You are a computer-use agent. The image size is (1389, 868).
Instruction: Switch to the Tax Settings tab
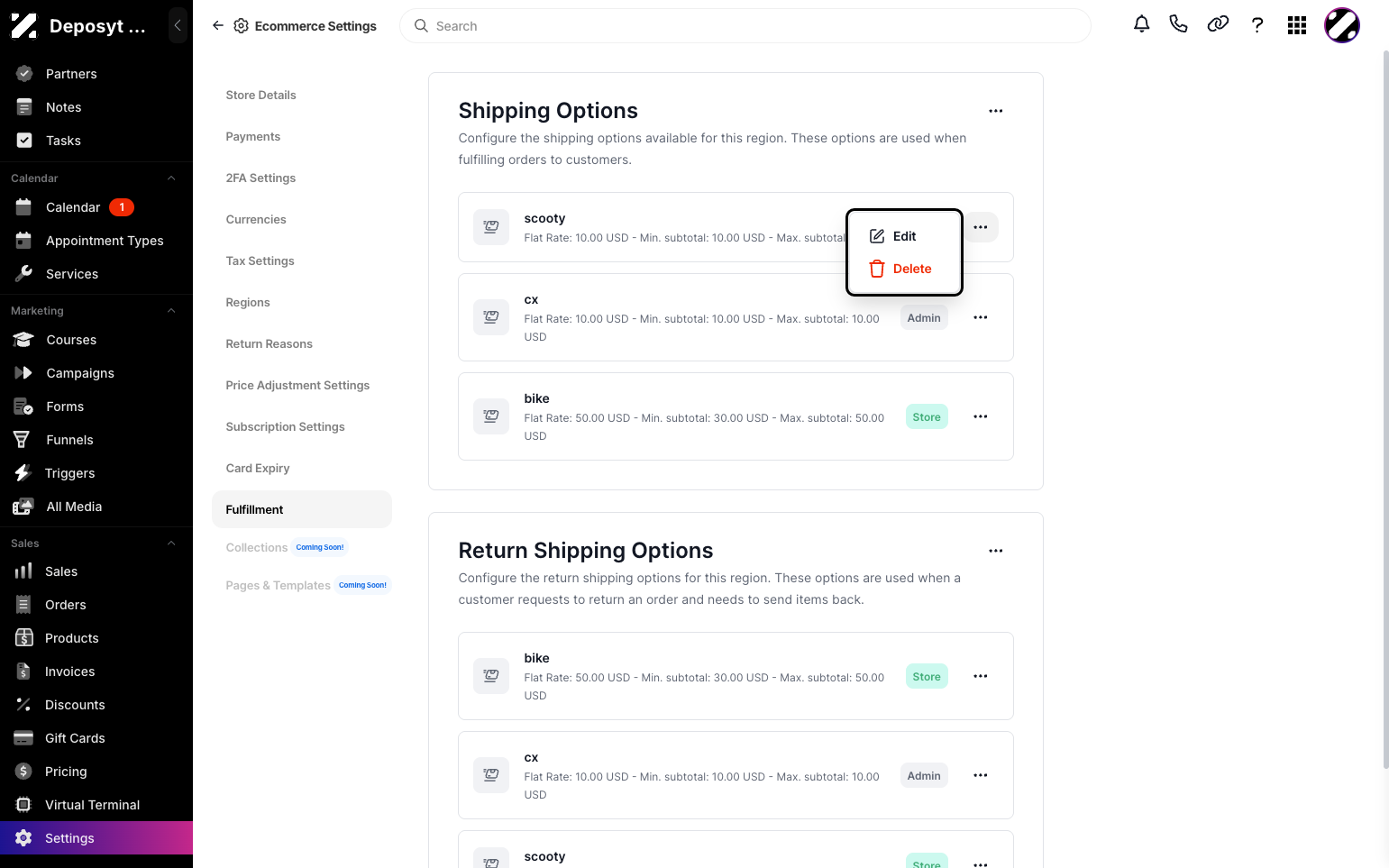tap(260, 261)
